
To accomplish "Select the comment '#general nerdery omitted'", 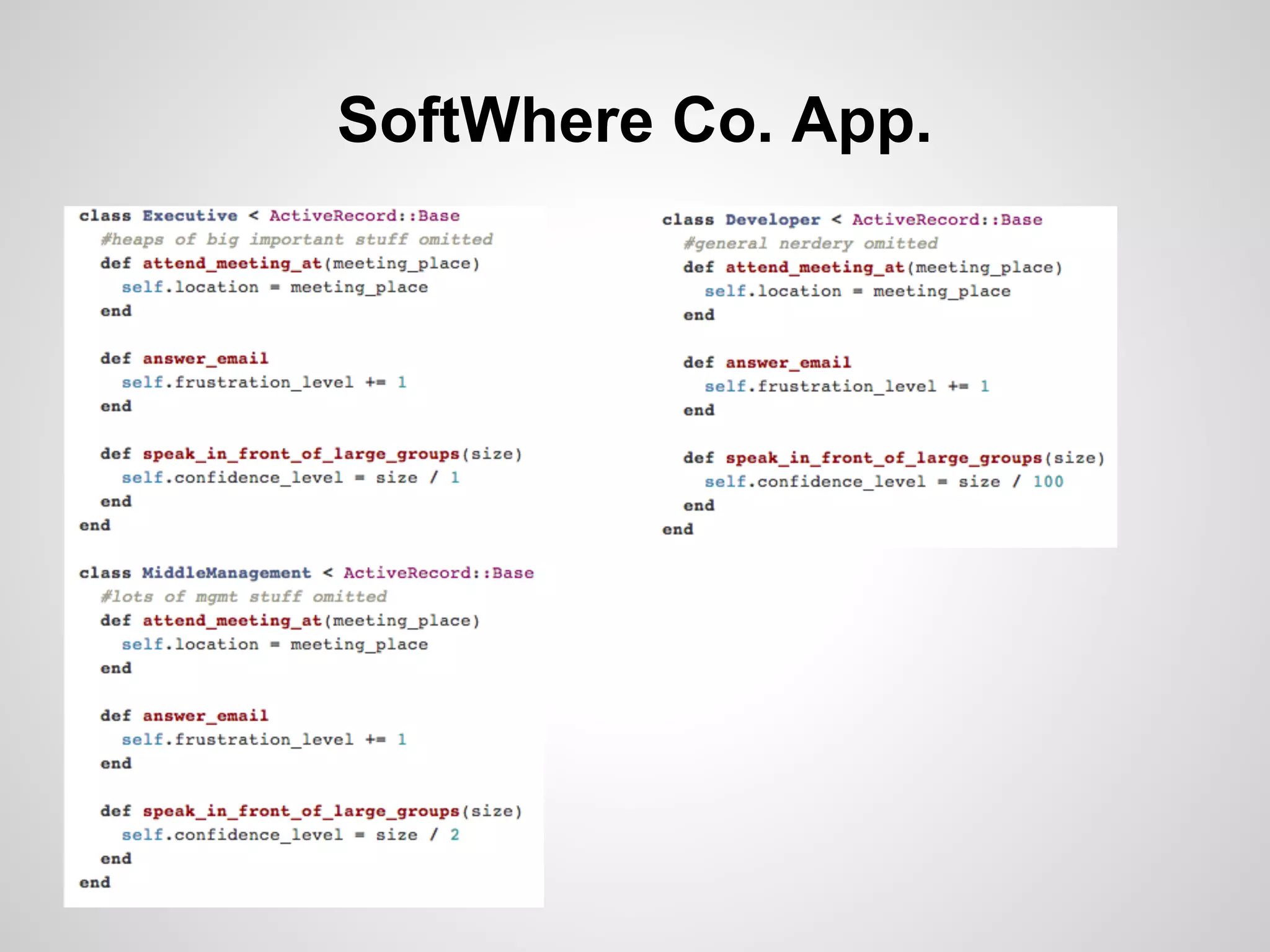I will pos(811,244).
